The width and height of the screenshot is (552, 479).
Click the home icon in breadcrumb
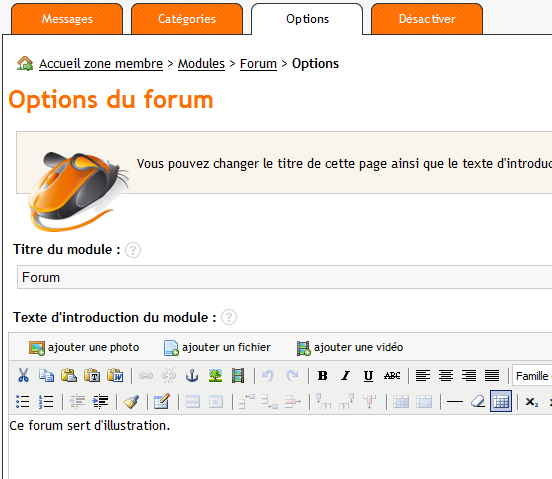click(x=25, y=63)
